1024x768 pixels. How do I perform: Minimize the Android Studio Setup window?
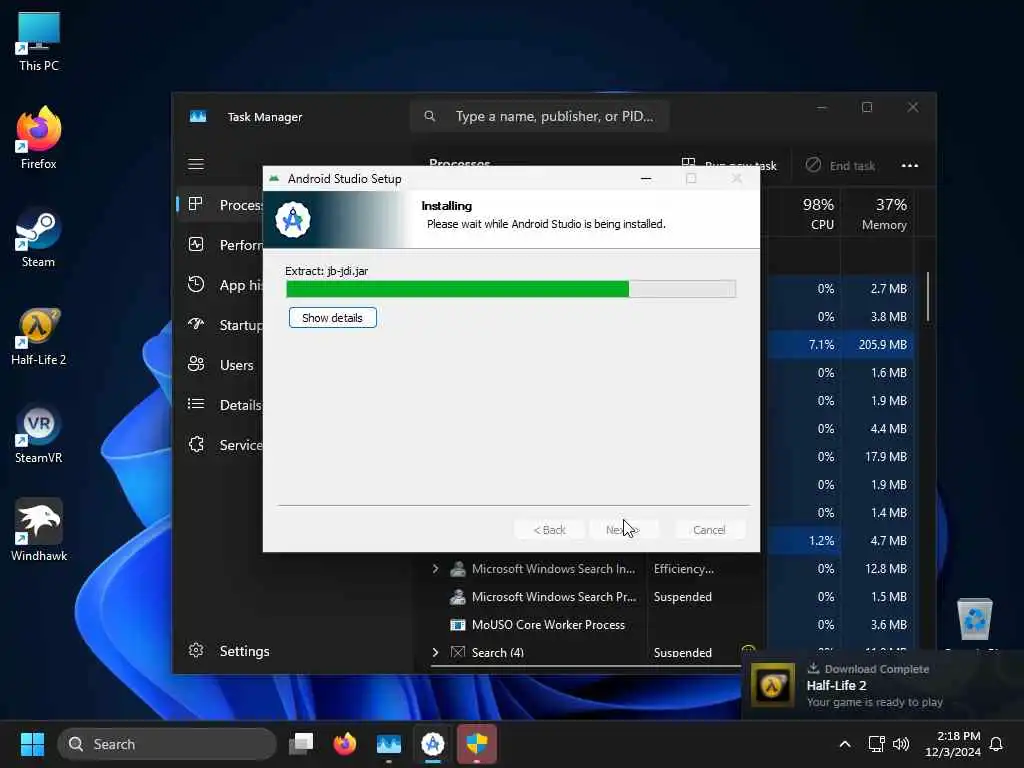click(646, 178)
